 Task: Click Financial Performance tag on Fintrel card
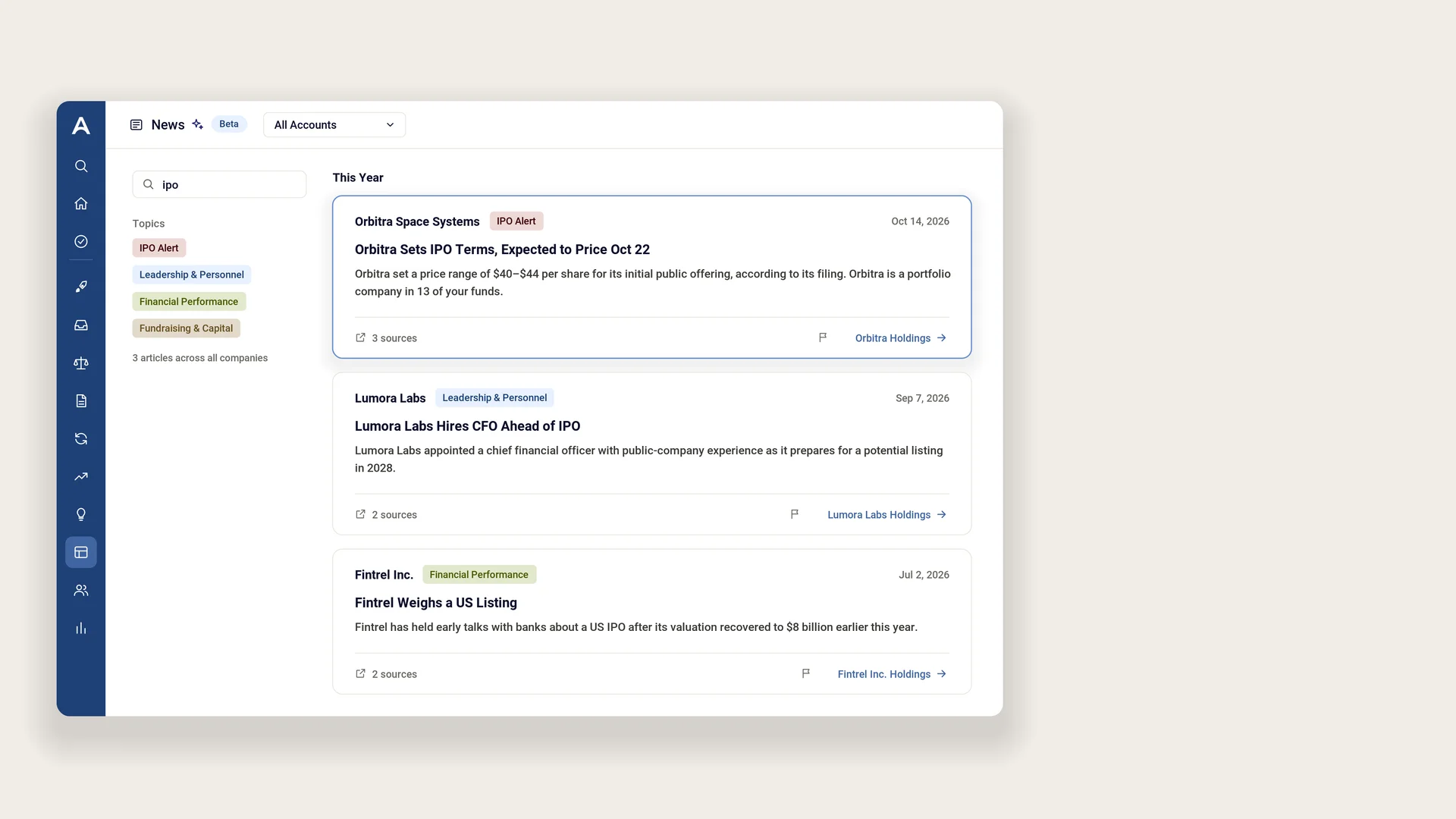(479, 575)
